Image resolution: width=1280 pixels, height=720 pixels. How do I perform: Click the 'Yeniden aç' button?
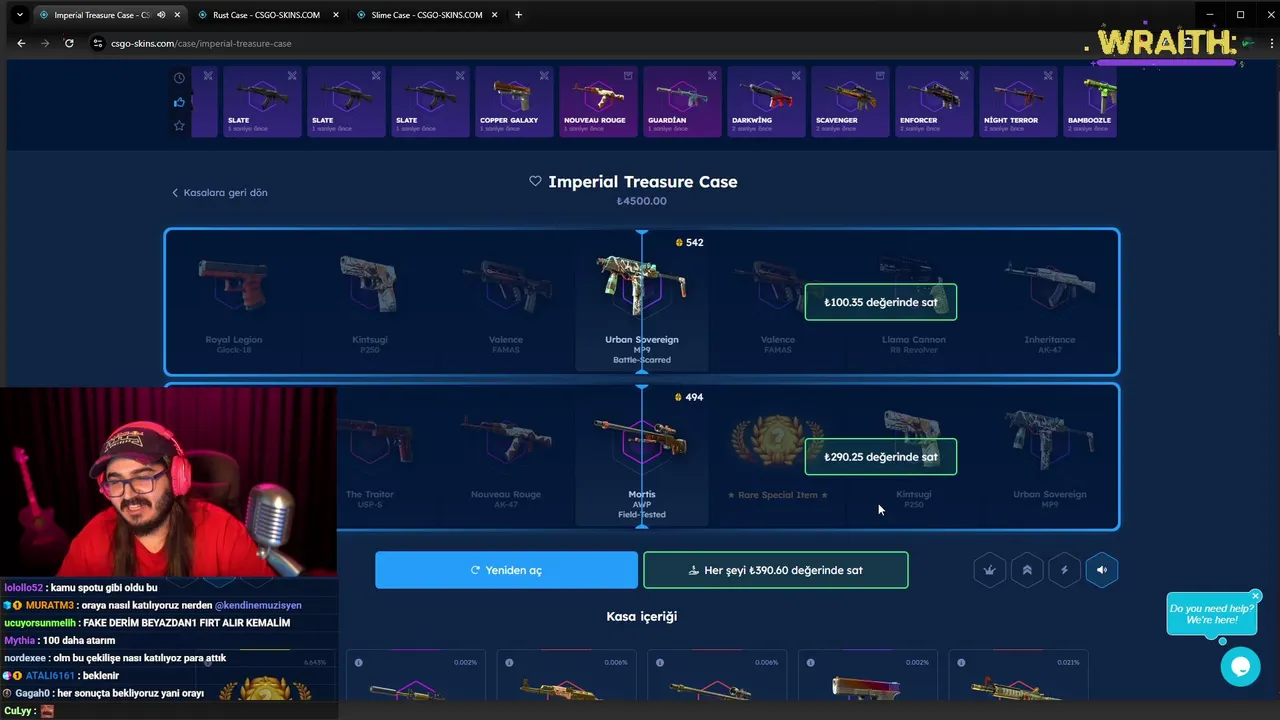(x=506, y=570)
